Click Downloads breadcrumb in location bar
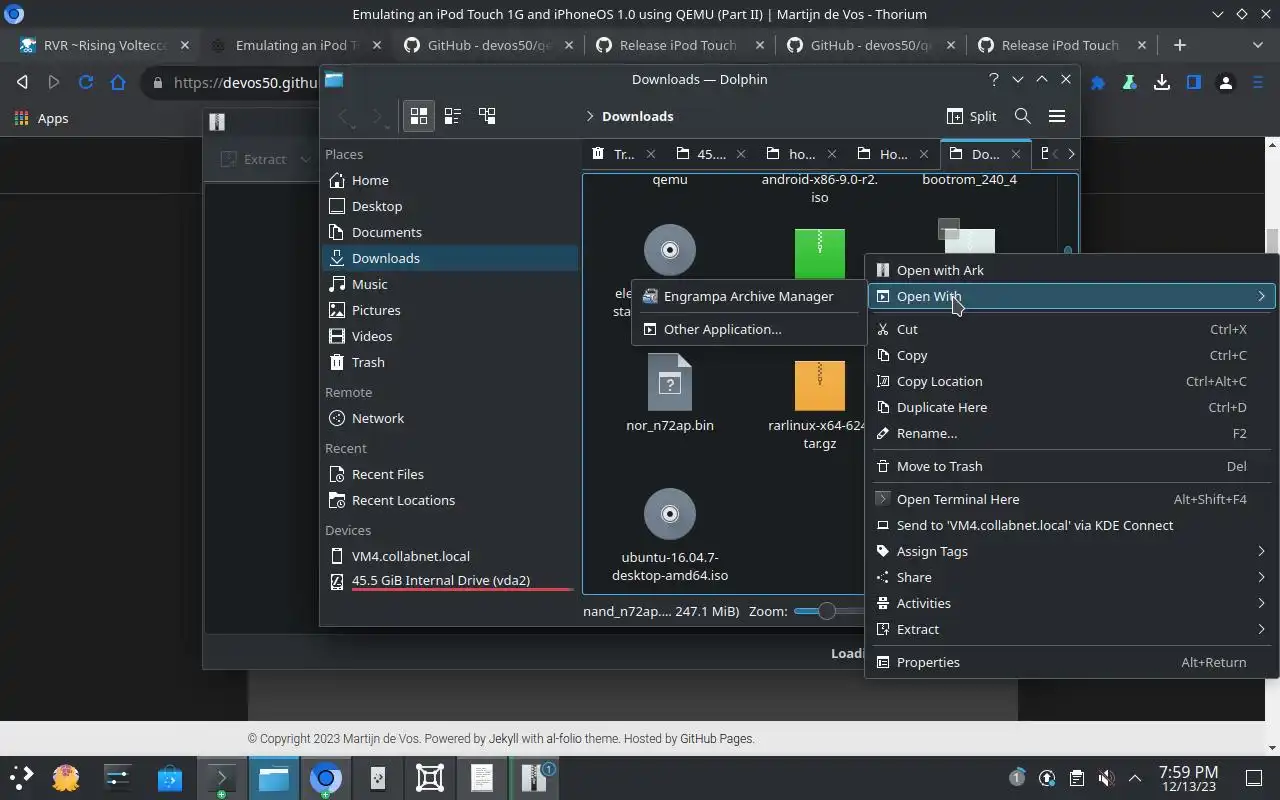The height and width of the screenshot is (800, 1280). [638, 116]
